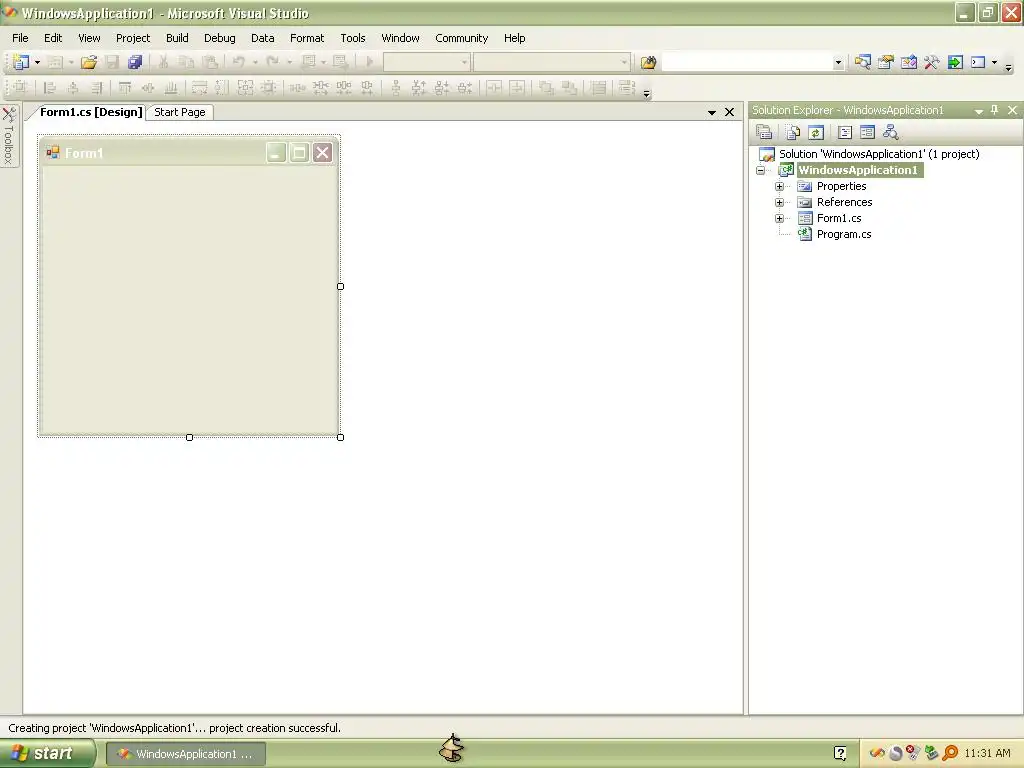Click the system tray clock
The height and width of the screenshot is (768, 1024).
987,754
